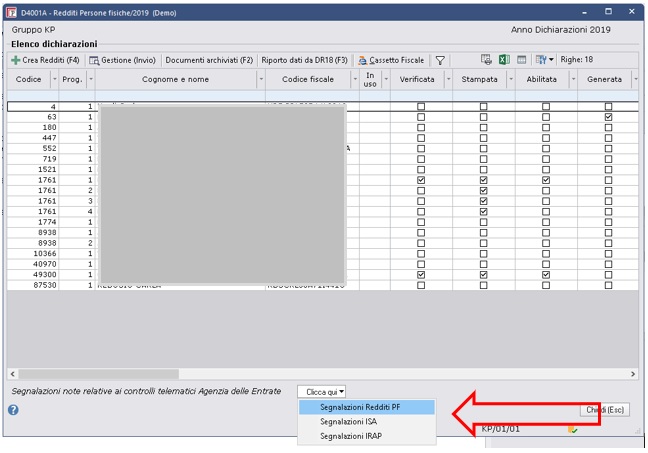
Task: Open the column options icon before Righe
Action: [x=544, y=60]
